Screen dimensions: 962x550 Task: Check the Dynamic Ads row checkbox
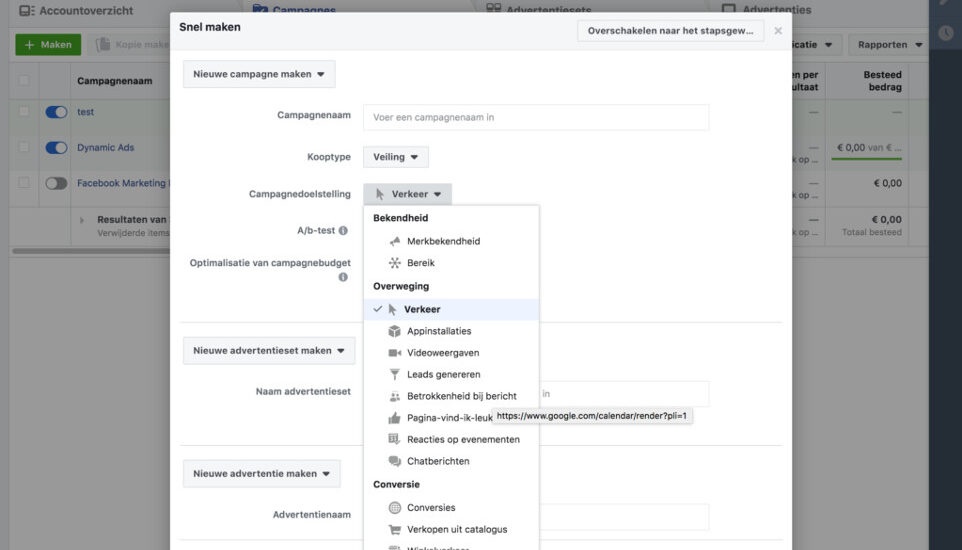24,147
